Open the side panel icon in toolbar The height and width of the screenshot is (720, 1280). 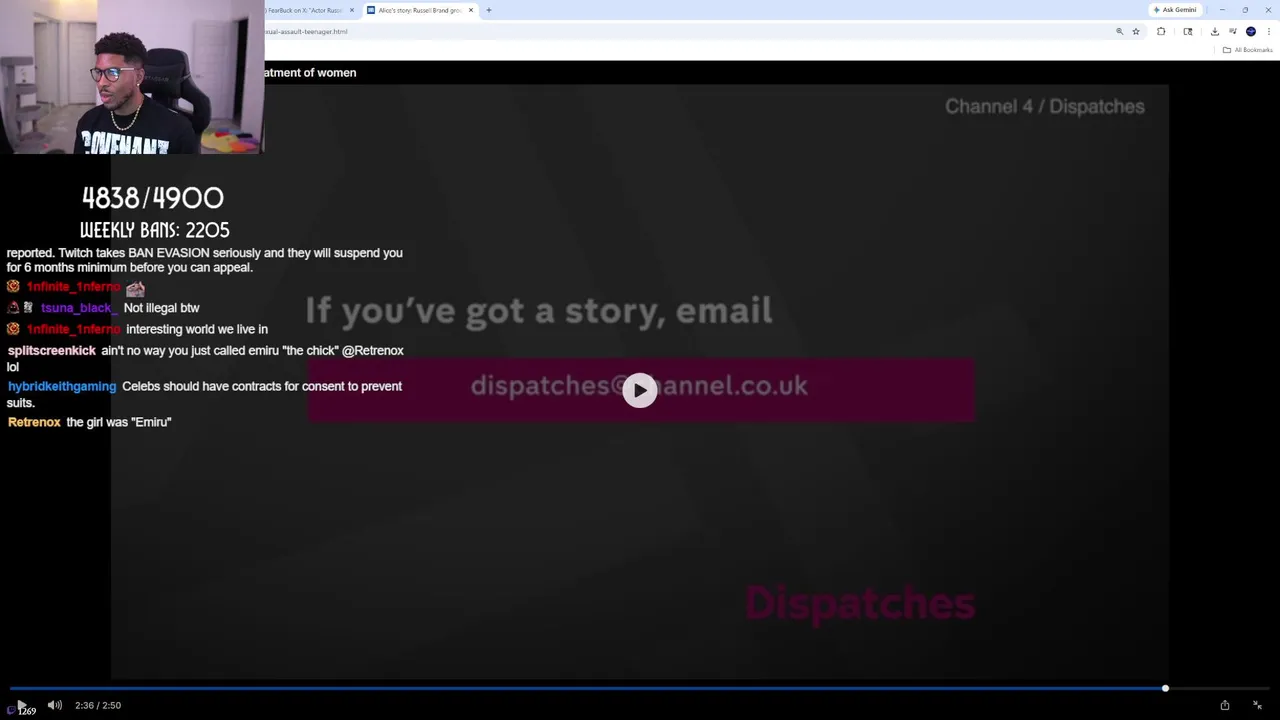point(1188,31)
